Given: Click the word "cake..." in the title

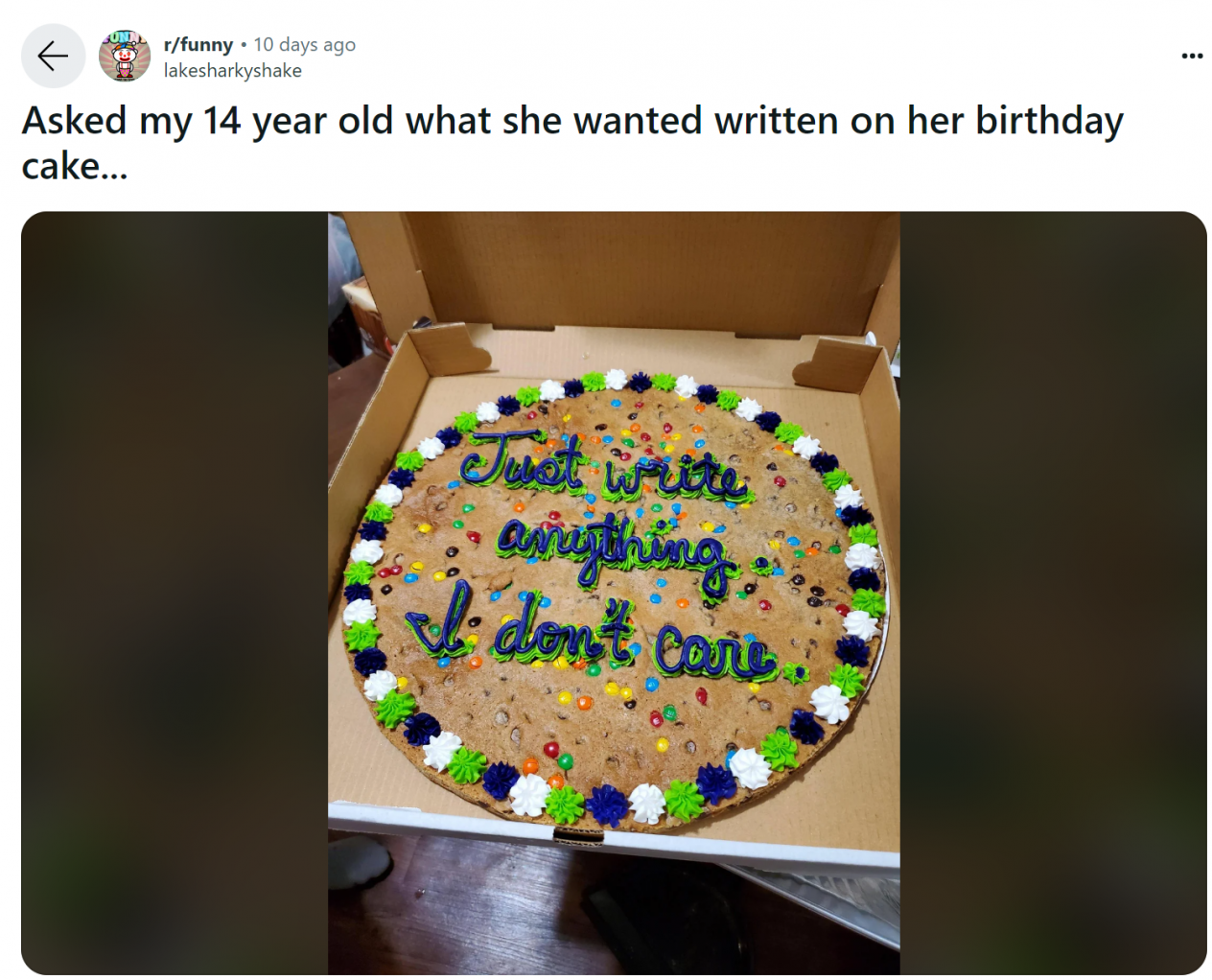Looking at the screenshot, I should coord(75,166).
